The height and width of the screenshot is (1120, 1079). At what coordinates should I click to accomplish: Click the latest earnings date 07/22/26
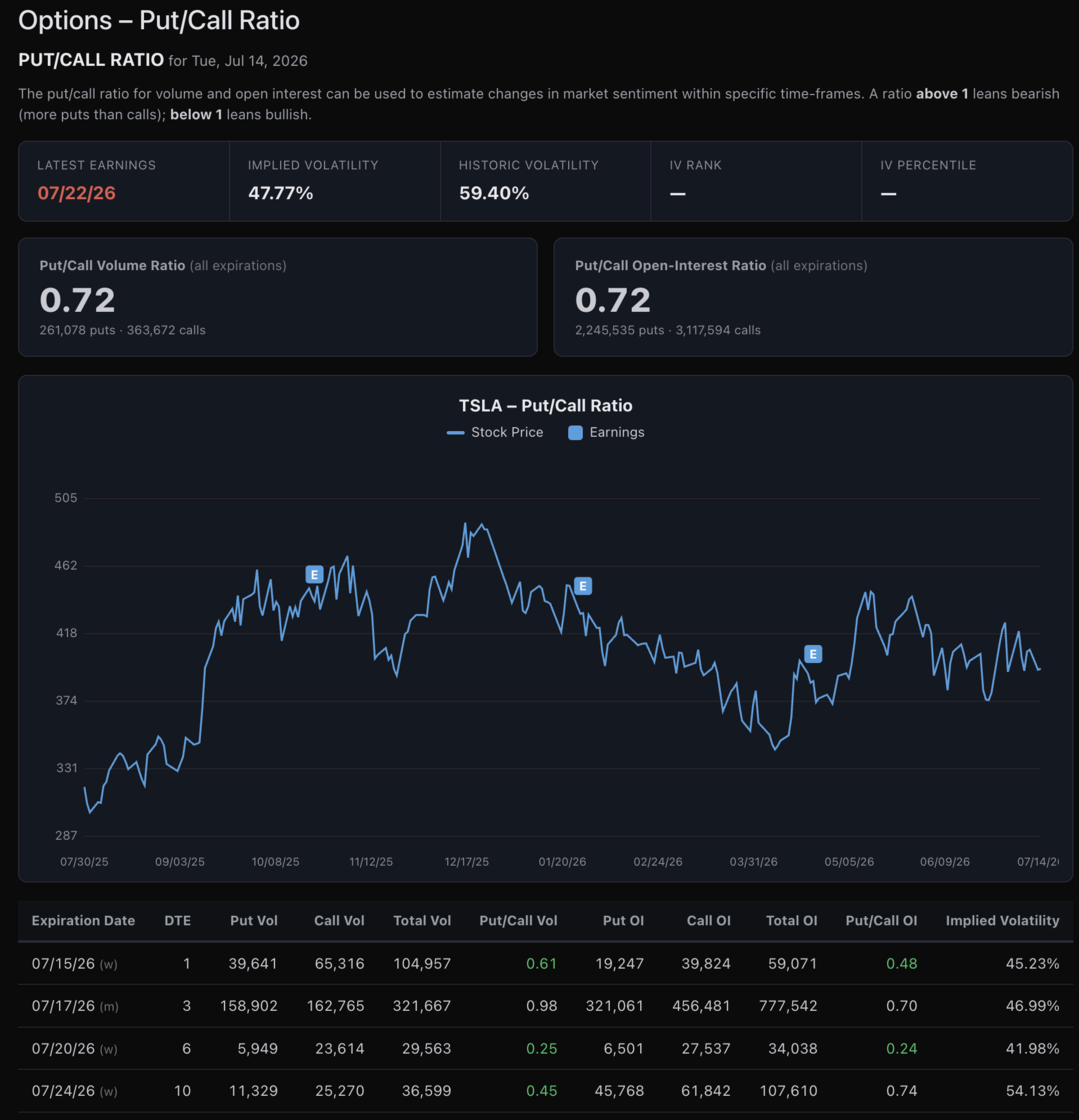tap(76, 193)
